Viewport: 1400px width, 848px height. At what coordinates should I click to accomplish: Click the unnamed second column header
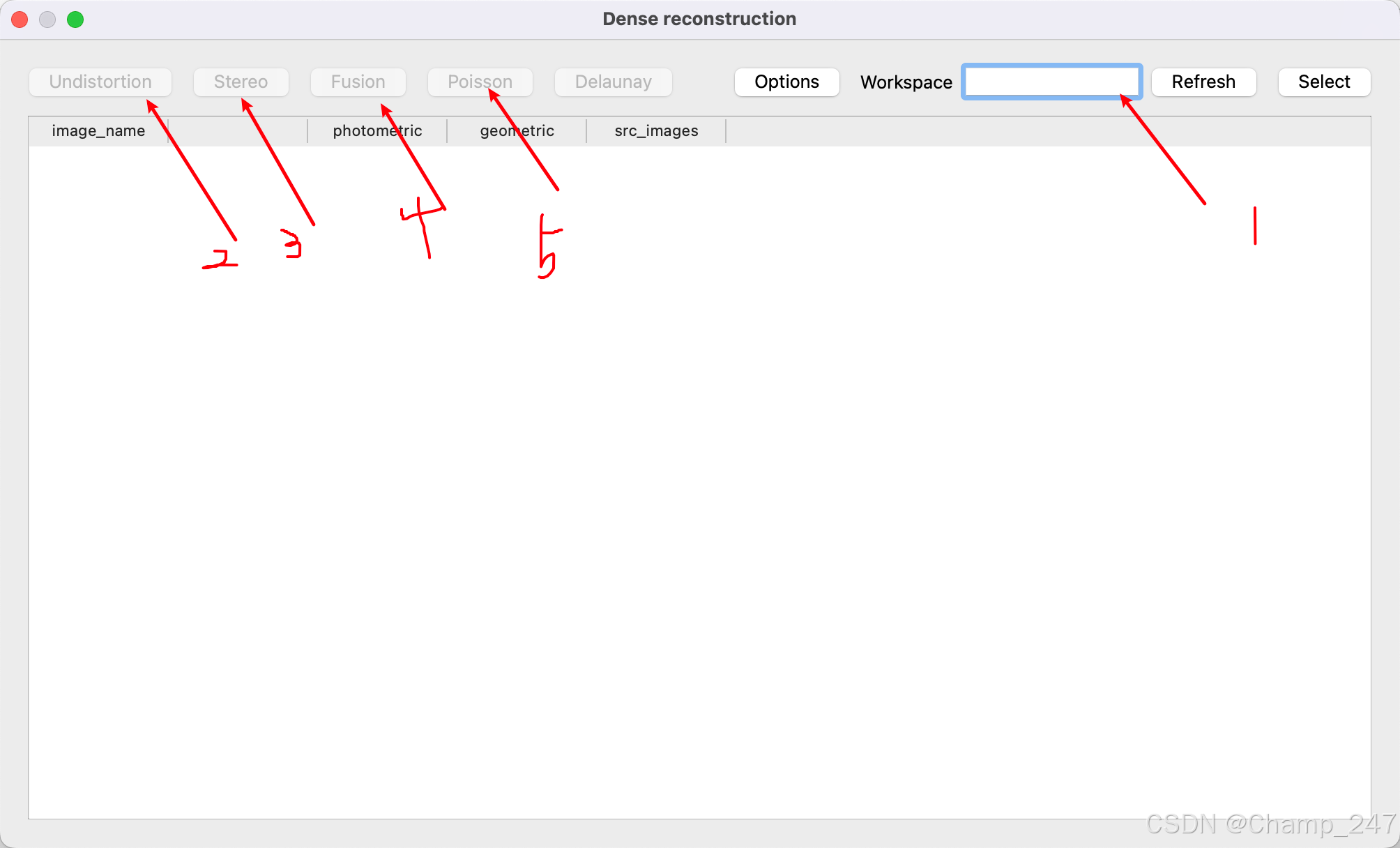[238, 131]
